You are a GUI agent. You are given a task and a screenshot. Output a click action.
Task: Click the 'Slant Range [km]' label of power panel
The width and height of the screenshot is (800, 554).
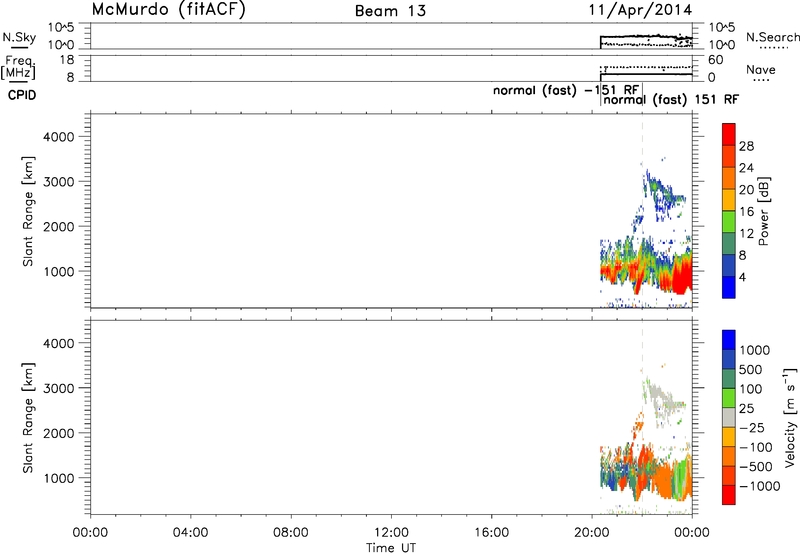coord(28,211)
